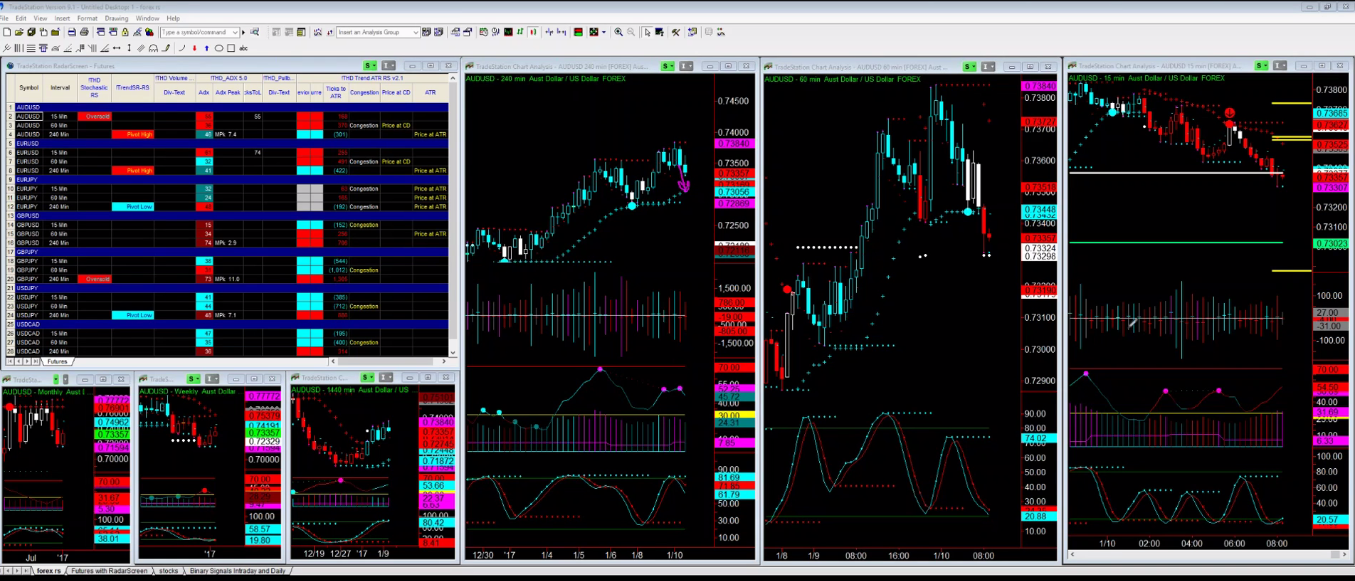
Task: Open the chart style dropdown arrow
Action: point(604,32)
